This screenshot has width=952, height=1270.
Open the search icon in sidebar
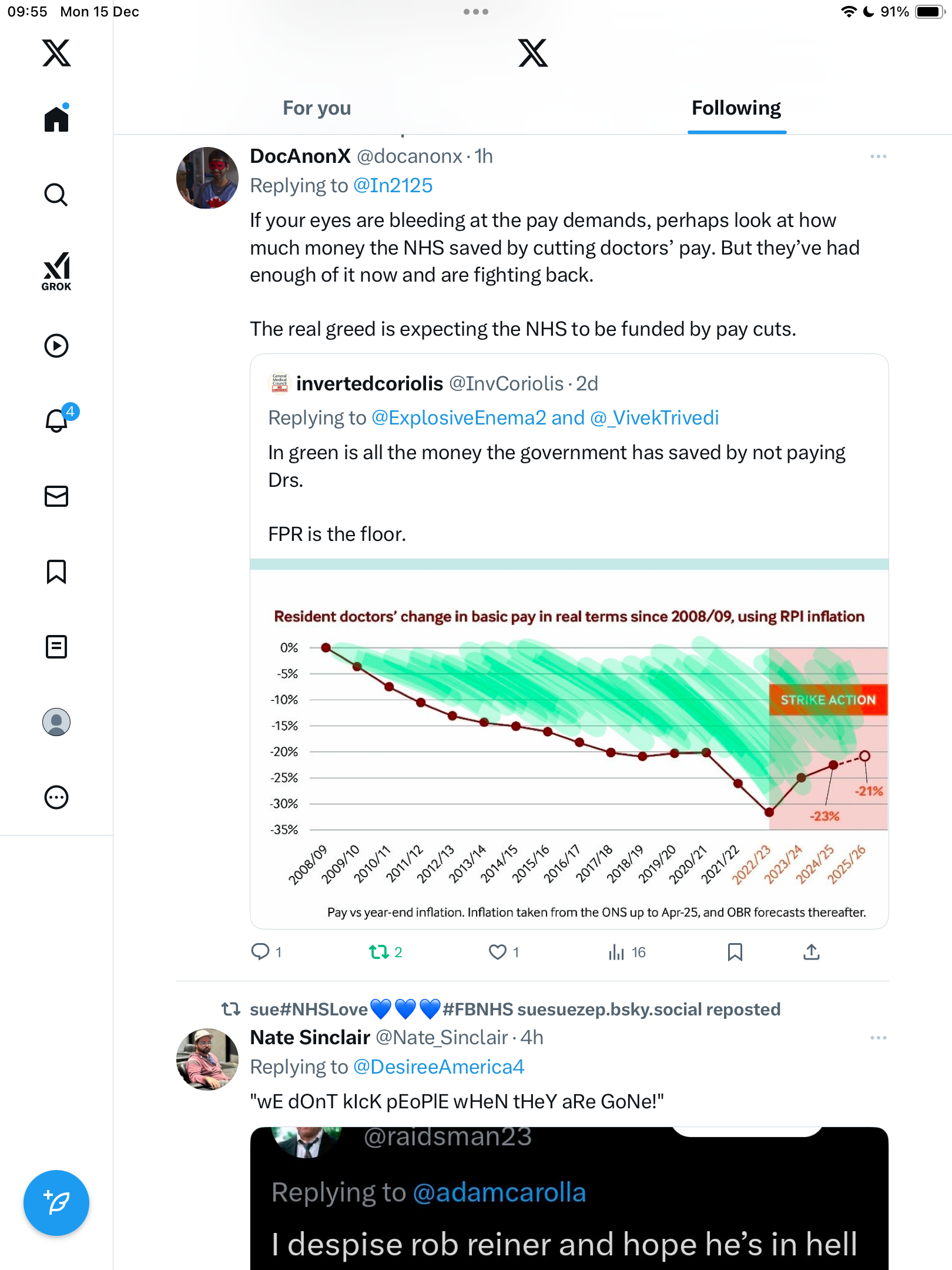[x=56, y=195]
